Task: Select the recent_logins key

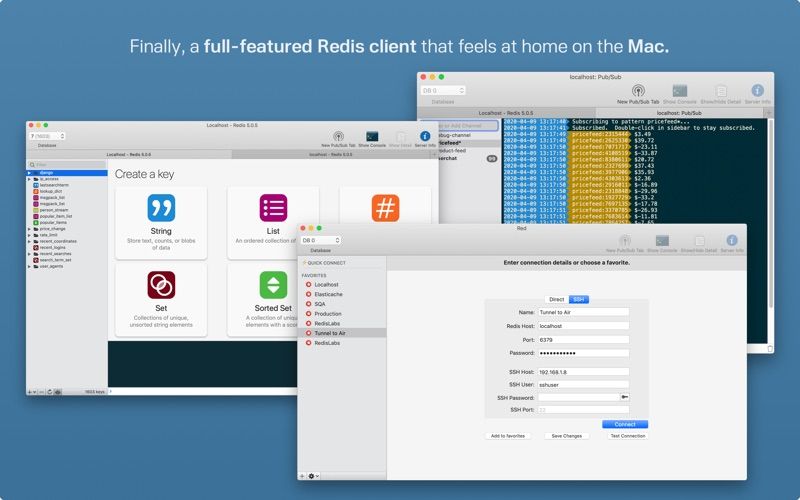Action: 52,247
